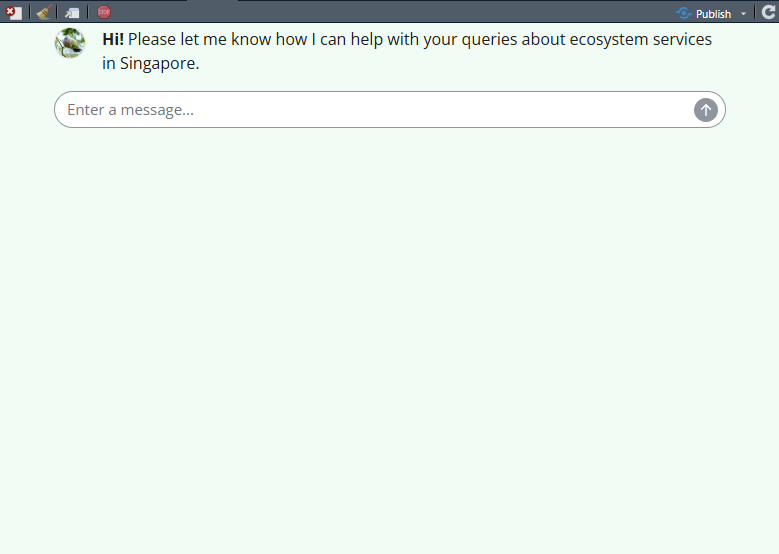Click the empty toolbar space left of Publish
The image size is (779, 554).
pyautogui.click(x=400, y=13)
